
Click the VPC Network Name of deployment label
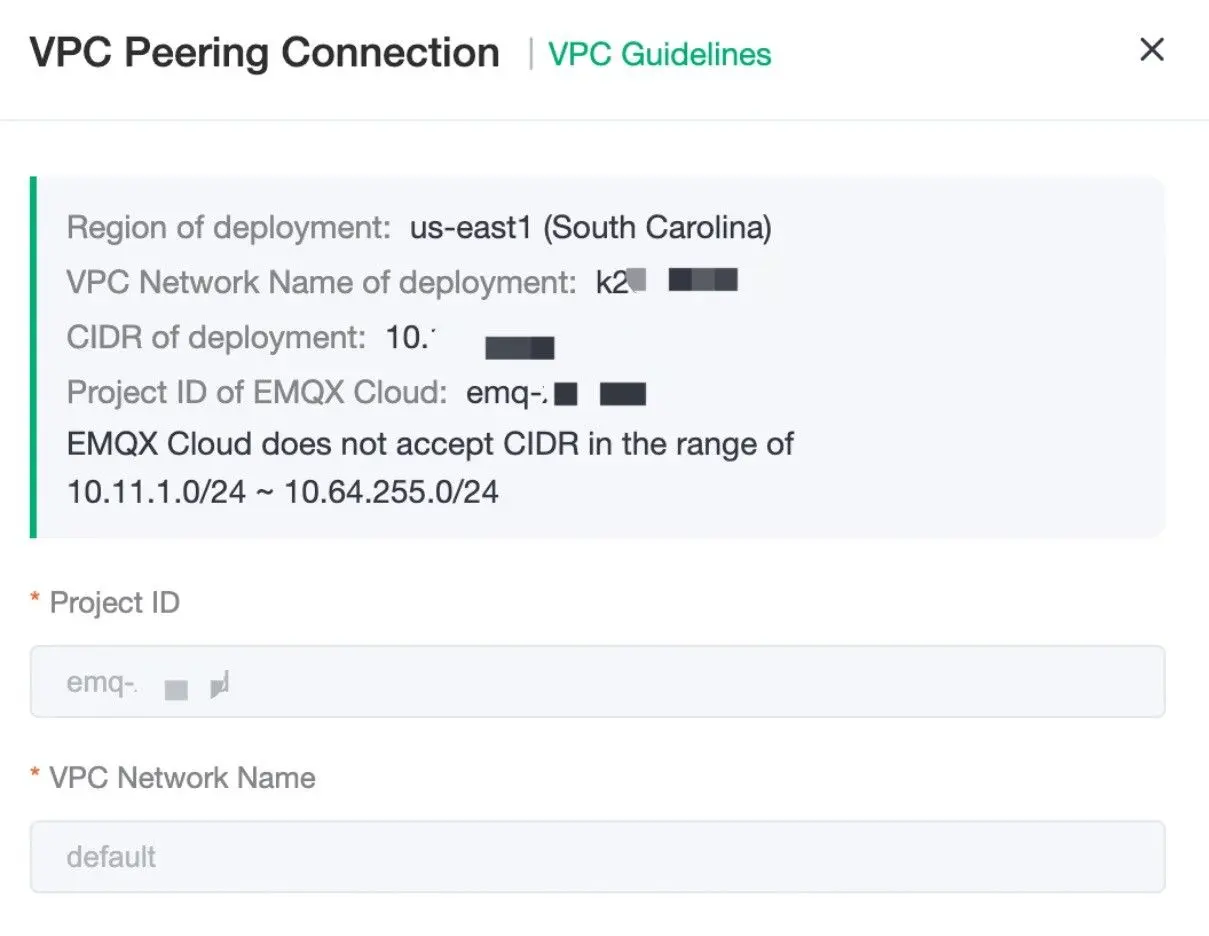(320, 283)
